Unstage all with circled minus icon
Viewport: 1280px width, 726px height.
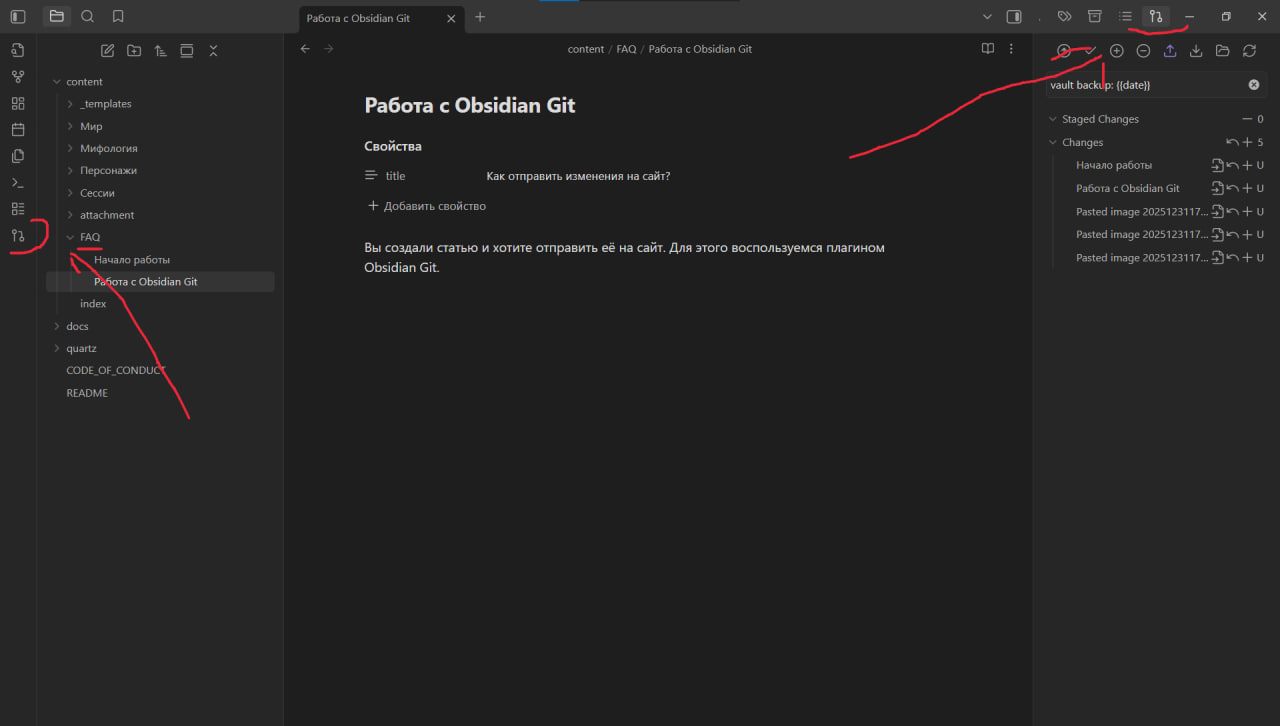[1143, 51]
